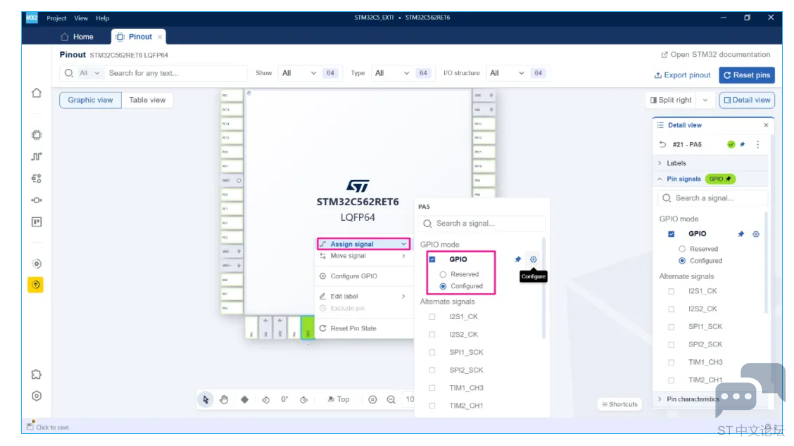
Task: Open the clock waveform icon in sidebar
Action: 36,156
